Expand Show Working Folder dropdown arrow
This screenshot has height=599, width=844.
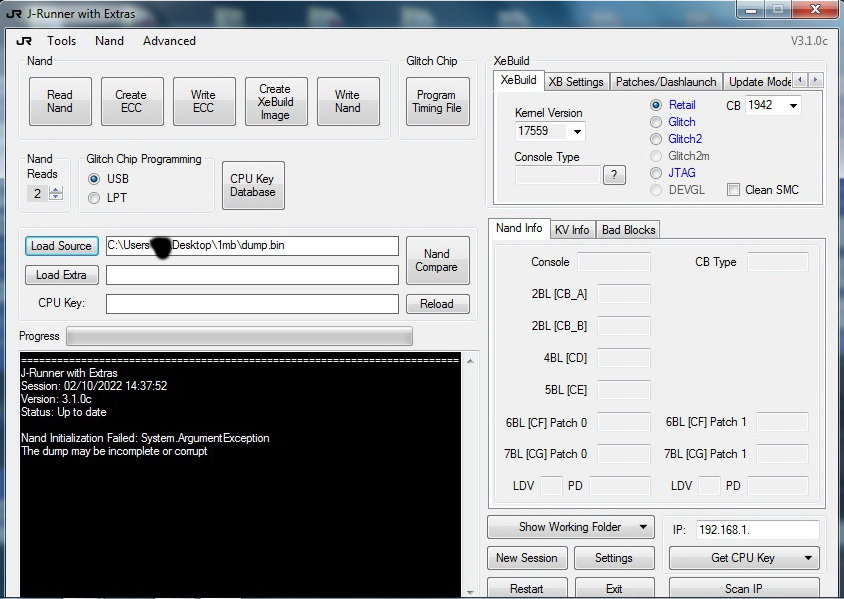pyautogui.click(x=643, y=527)
